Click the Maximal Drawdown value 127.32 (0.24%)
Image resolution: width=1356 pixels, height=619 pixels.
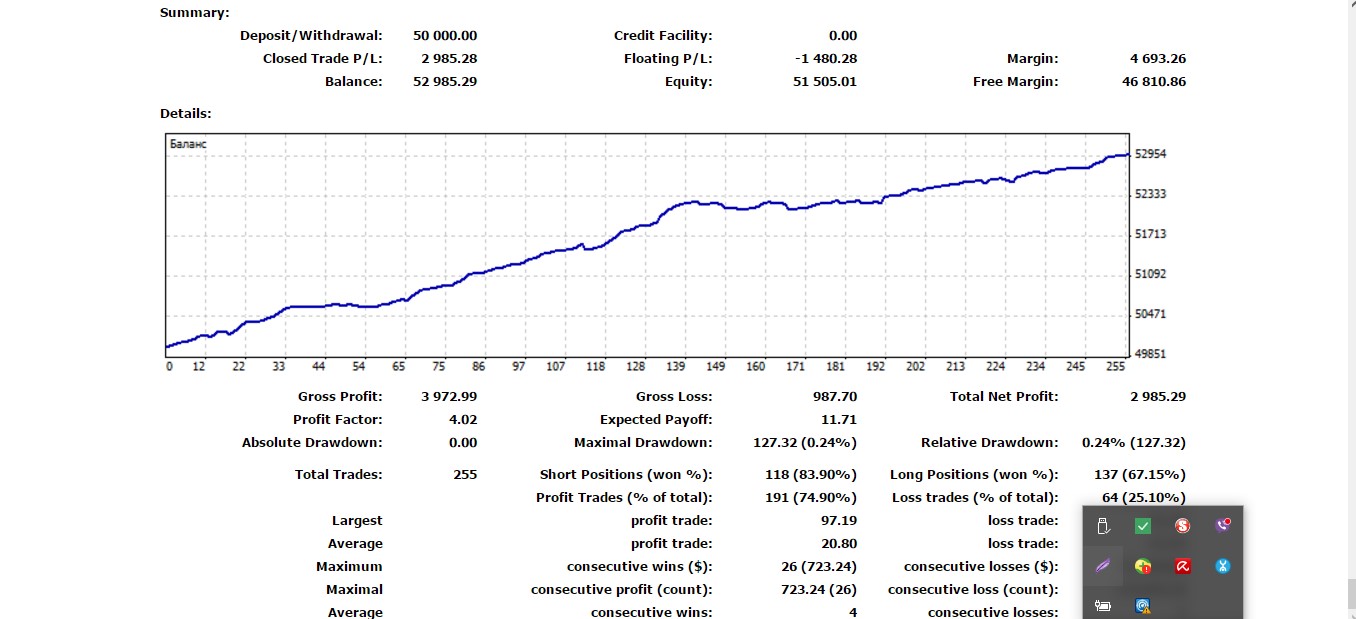click(804, 442)
